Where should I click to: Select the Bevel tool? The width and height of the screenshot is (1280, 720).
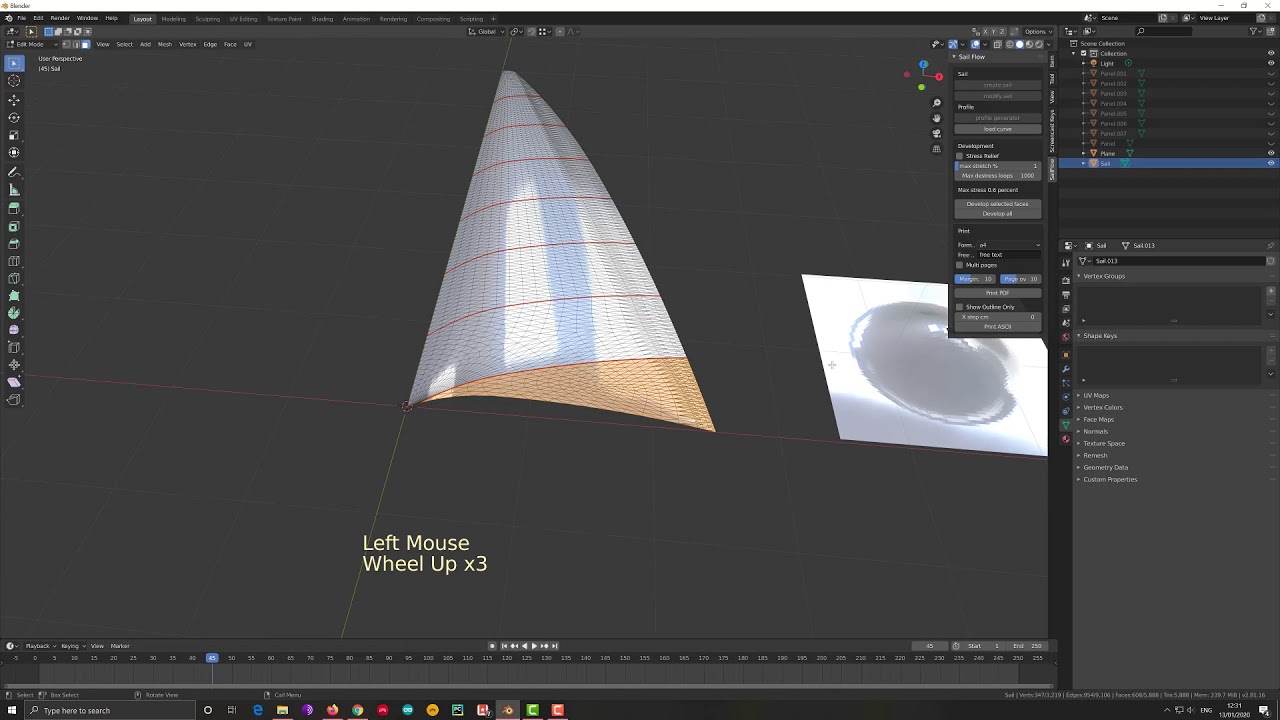14,243
